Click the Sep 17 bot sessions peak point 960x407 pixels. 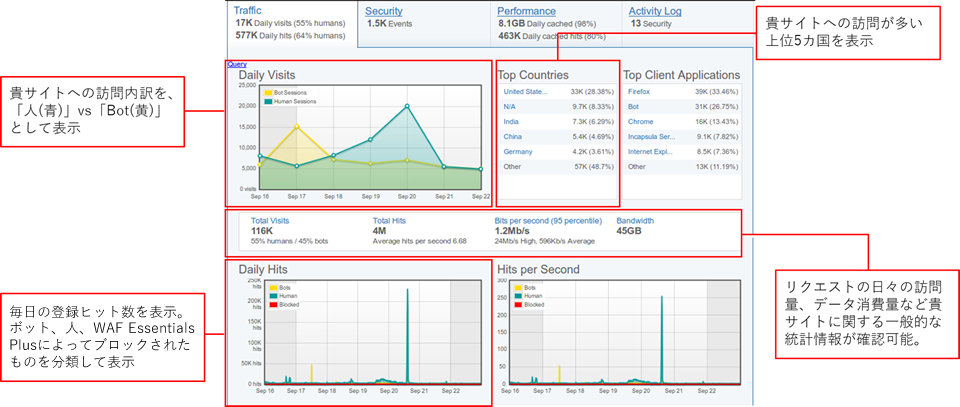297,126
